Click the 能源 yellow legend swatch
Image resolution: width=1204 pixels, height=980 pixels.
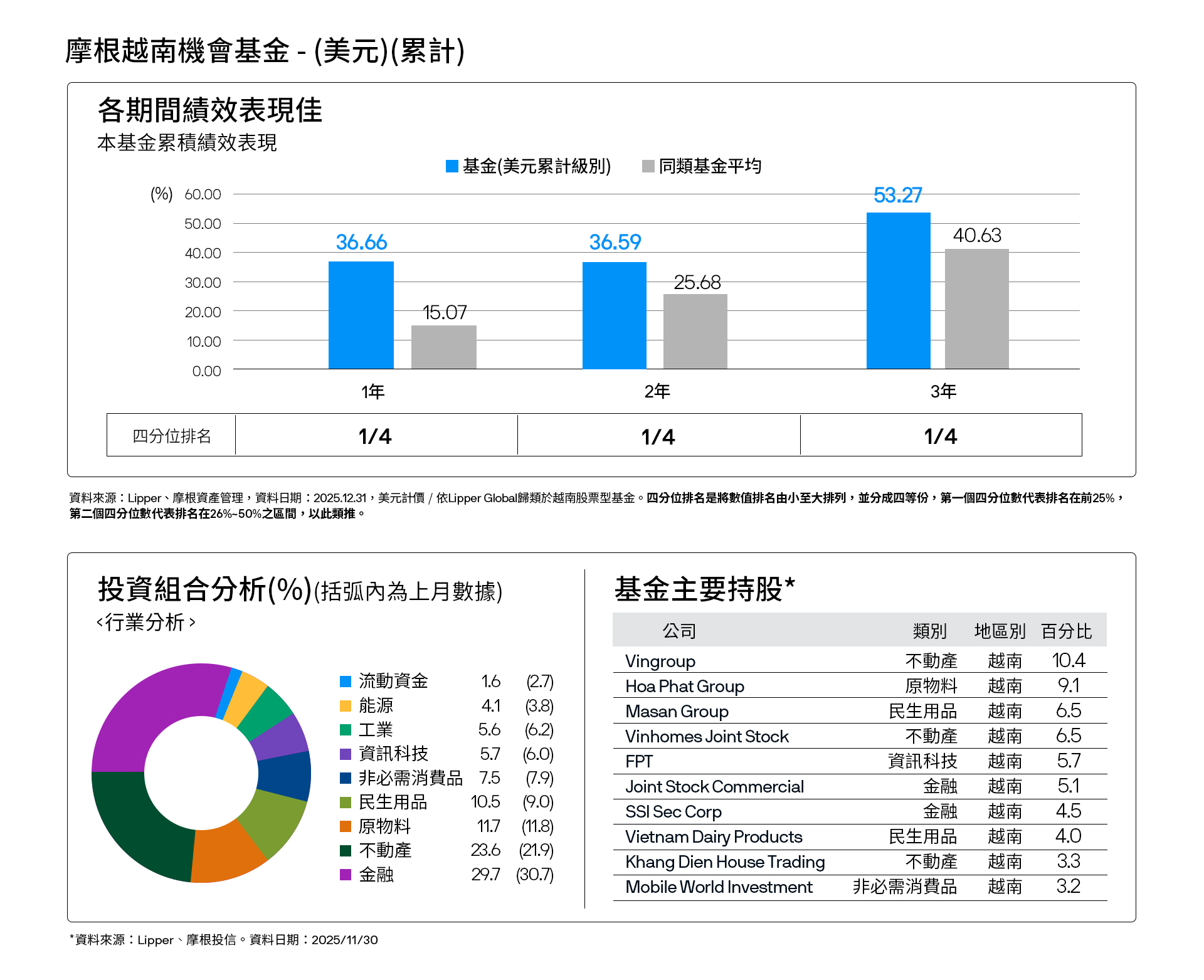pos(345,706)
